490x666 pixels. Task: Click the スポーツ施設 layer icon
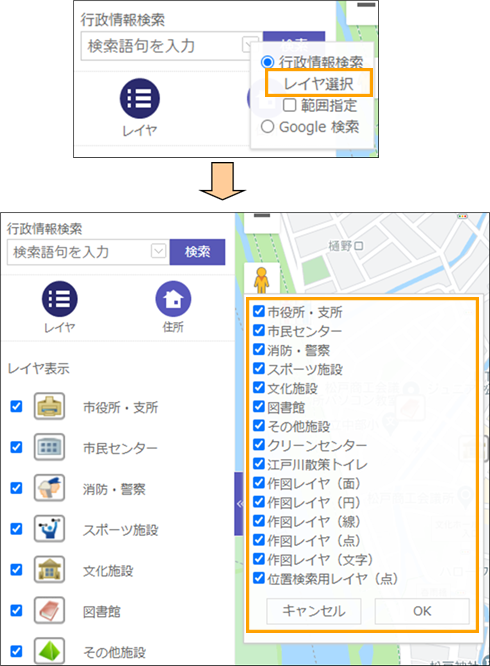(x=49, y=528)
